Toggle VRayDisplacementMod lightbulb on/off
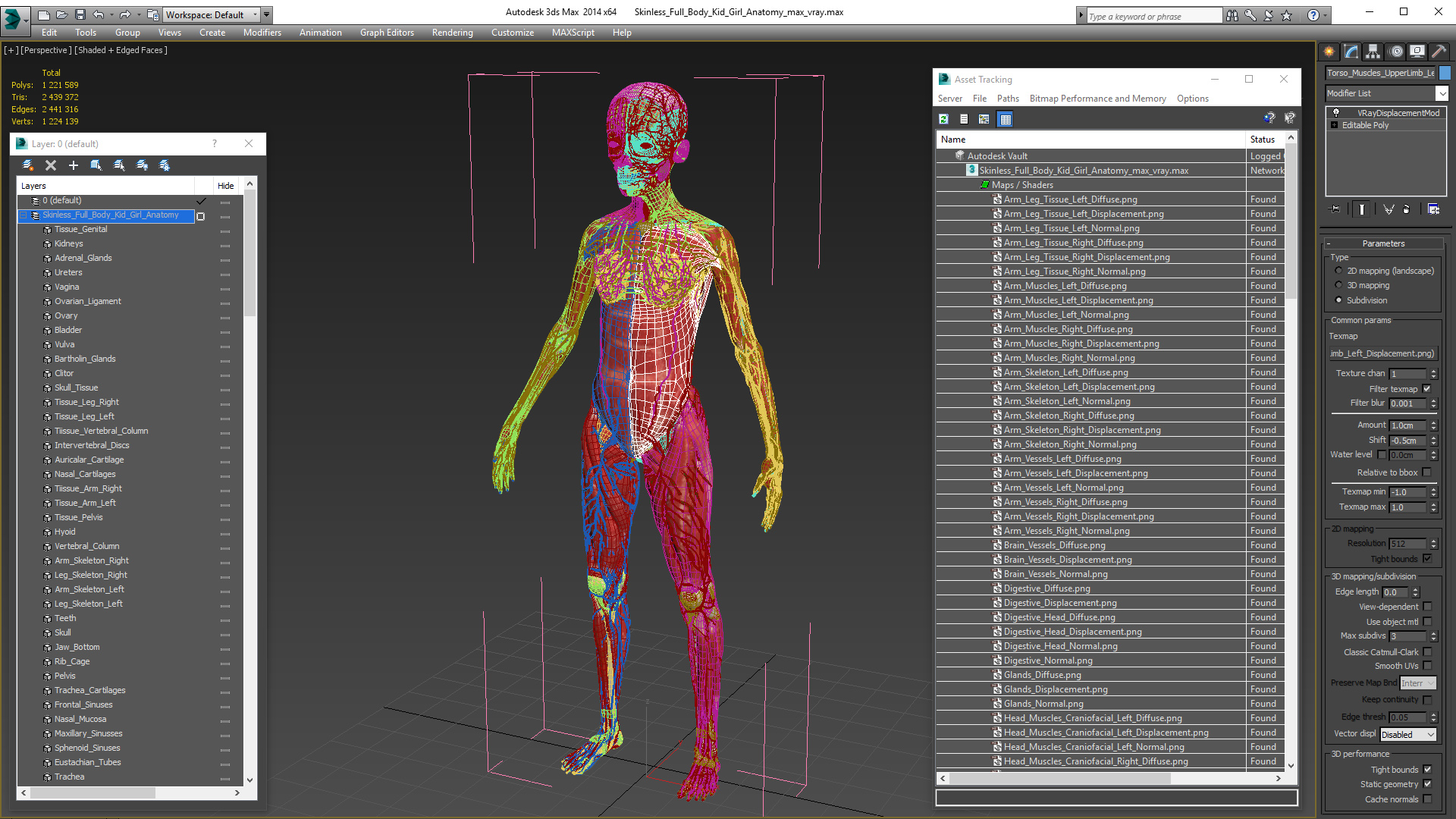Viewport: 1456px width, 819px height. (x=1336, y=112)
